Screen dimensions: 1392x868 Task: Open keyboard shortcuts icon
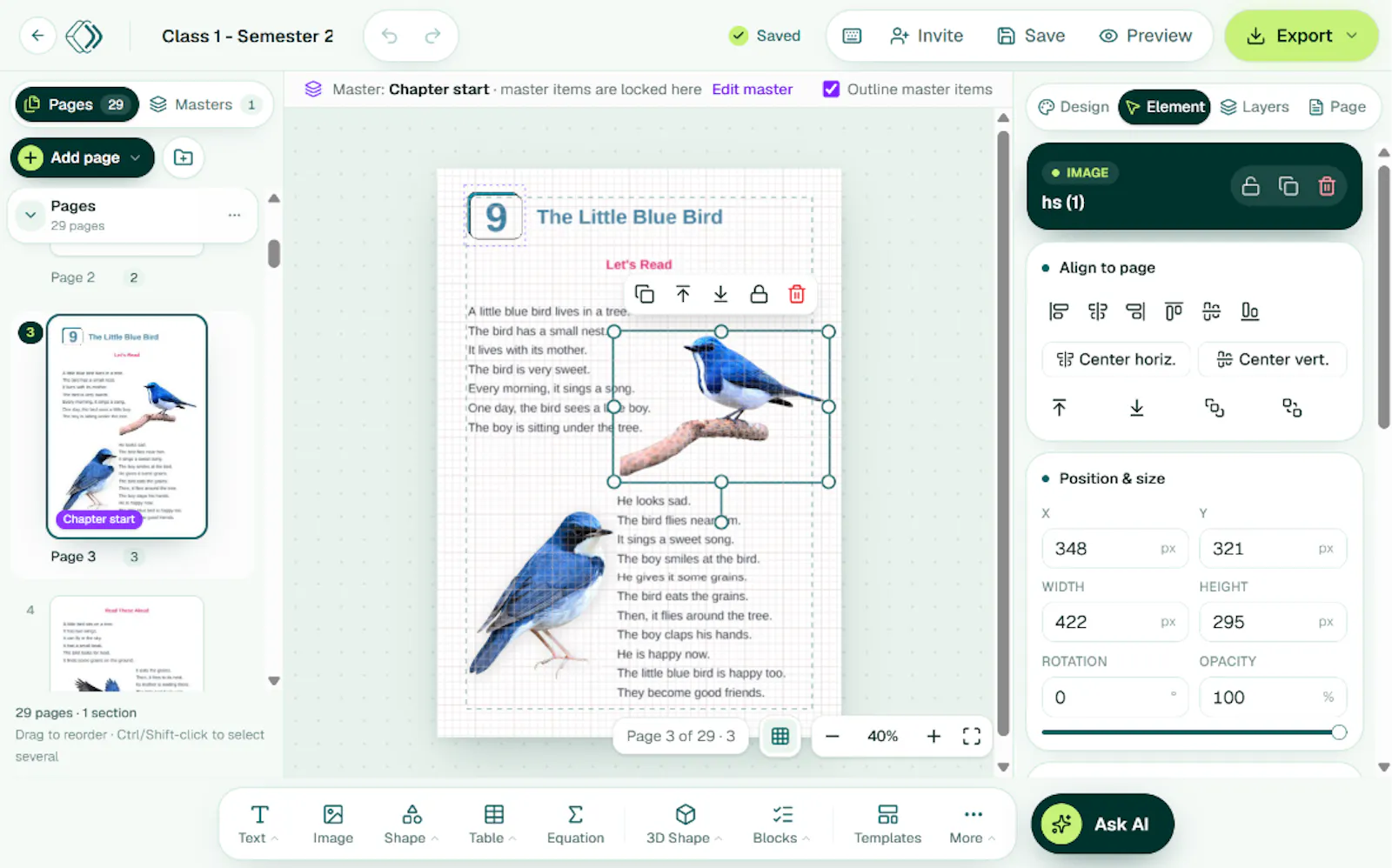tap(853, 36)
